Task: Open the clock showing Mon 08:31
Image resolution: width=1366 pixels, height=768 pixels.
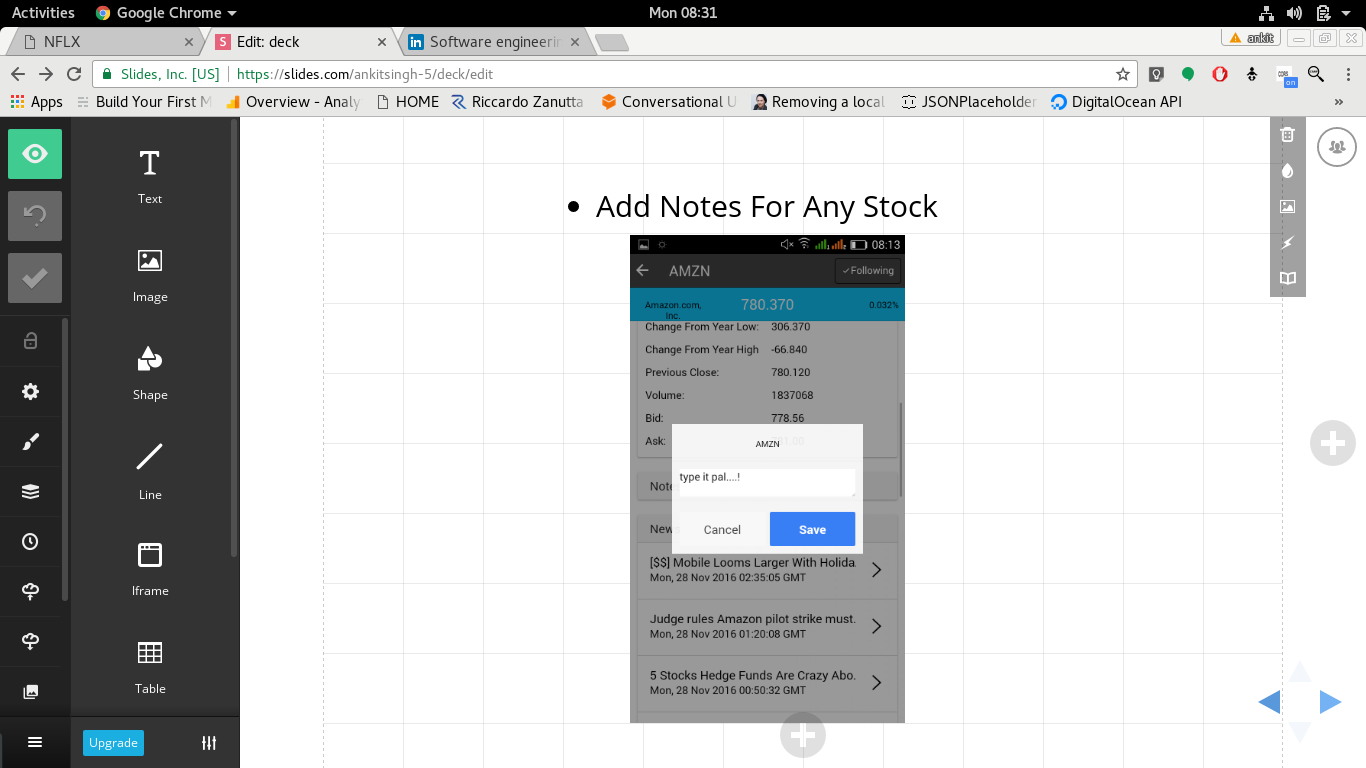Action: click(683, 13)
